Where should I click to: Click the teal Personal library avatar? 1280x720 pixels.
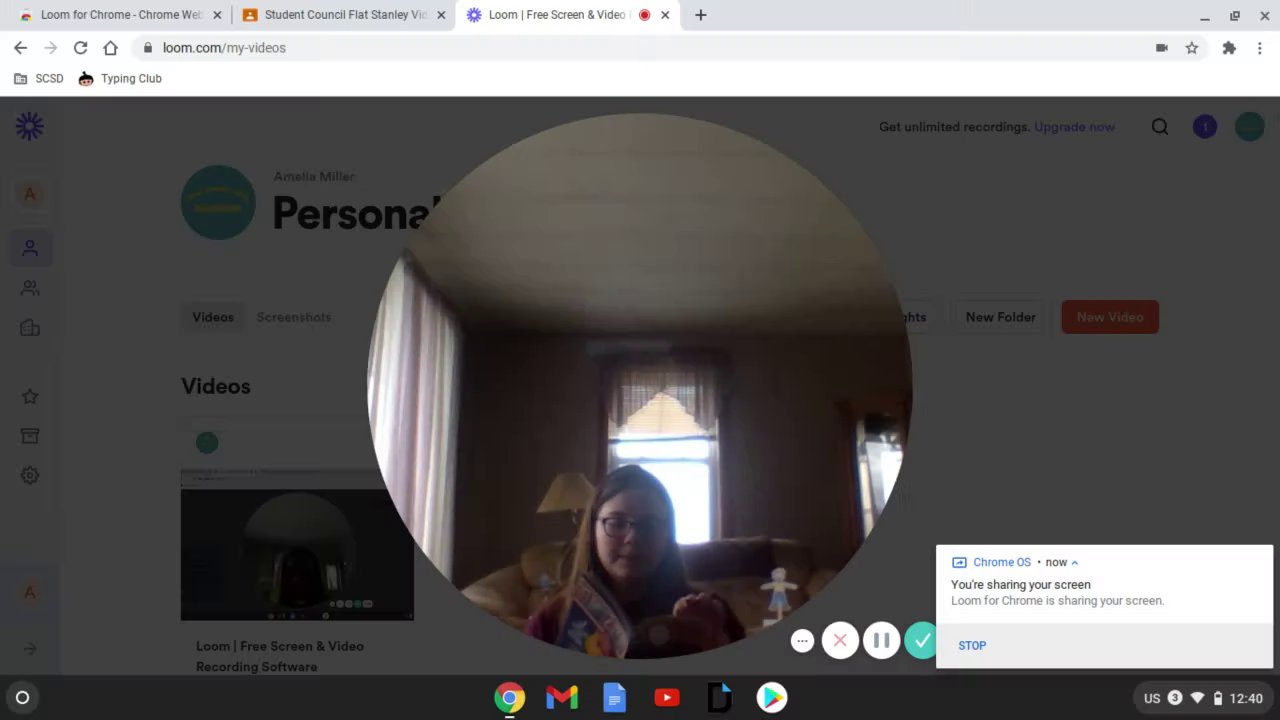click(218, 202)
